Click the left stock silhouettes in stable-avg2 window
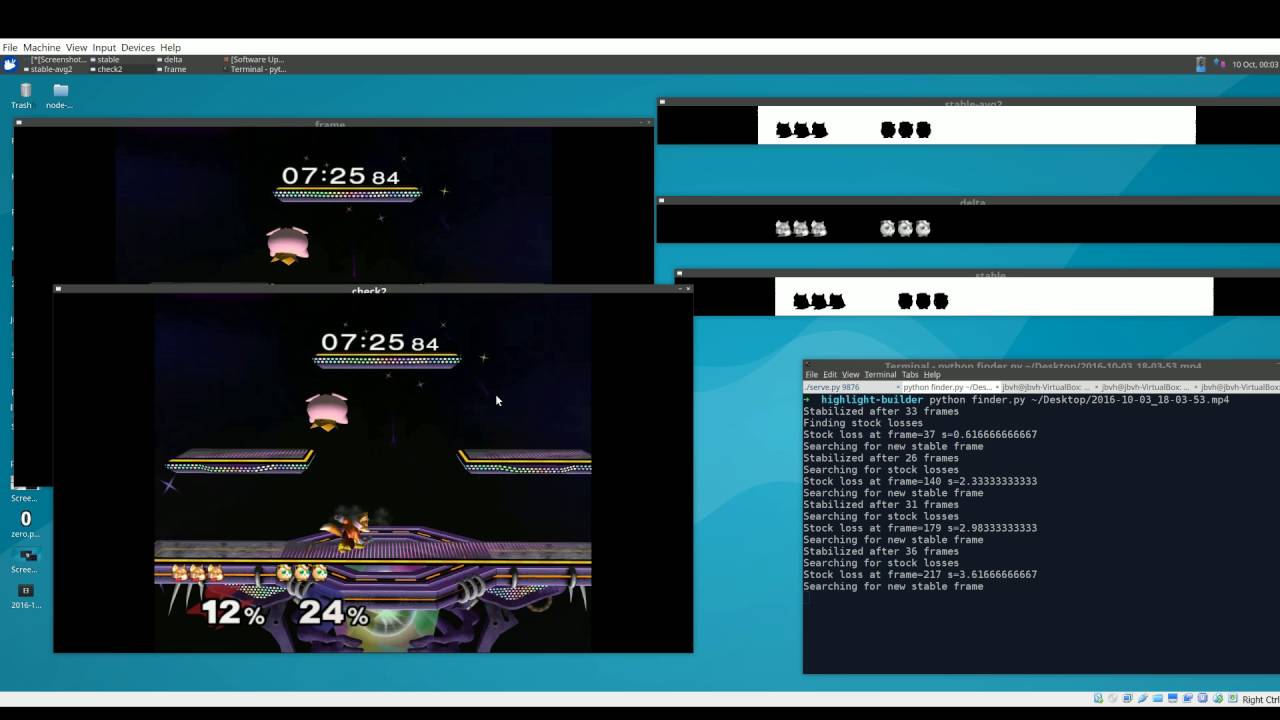Image resolution: width=1280 pixels, height=720 pixels. pos(802,130)
